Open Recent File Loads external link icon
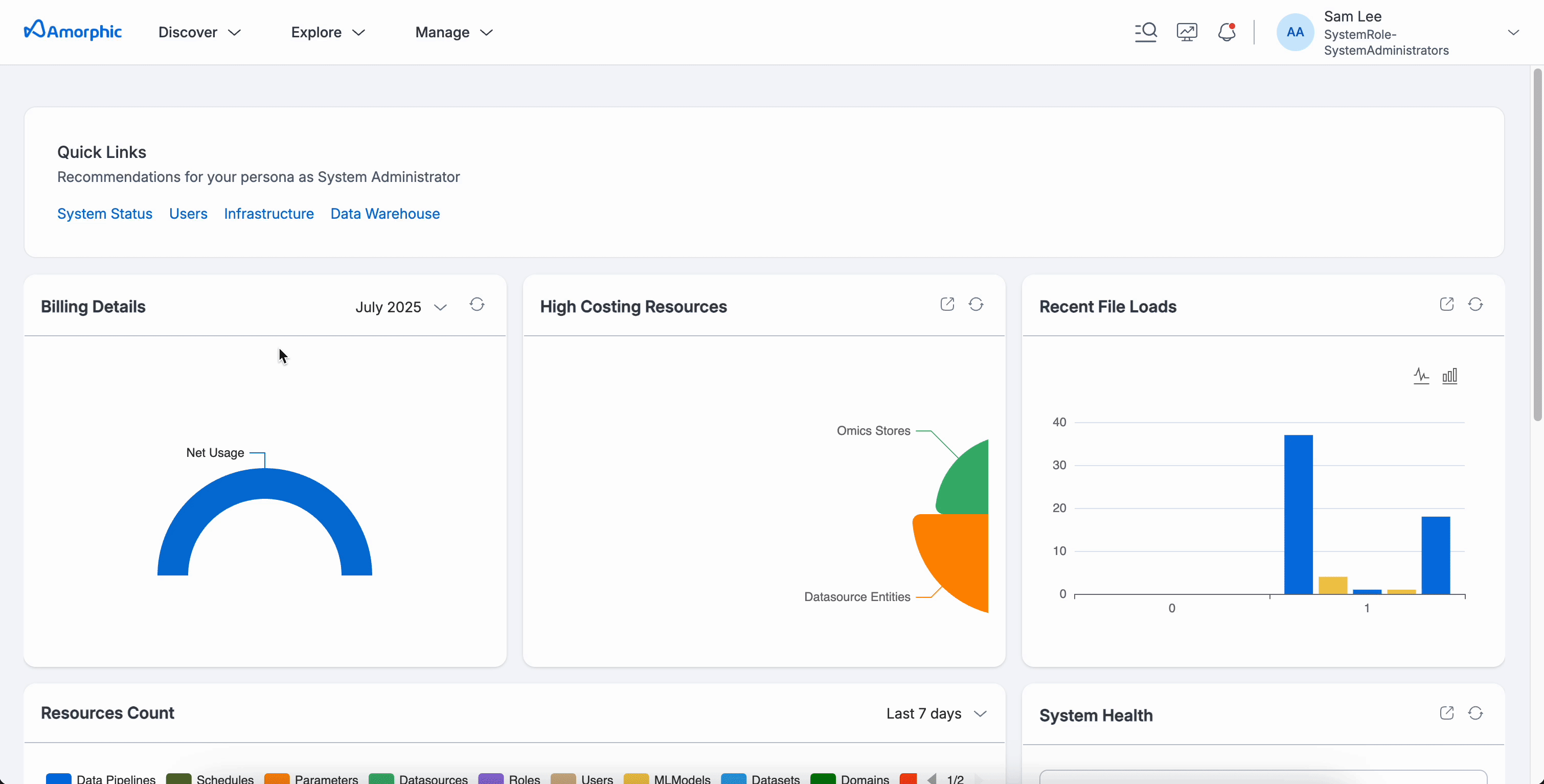The width and height of the screenshot is (1544, 784). [x=1446, y=305]
